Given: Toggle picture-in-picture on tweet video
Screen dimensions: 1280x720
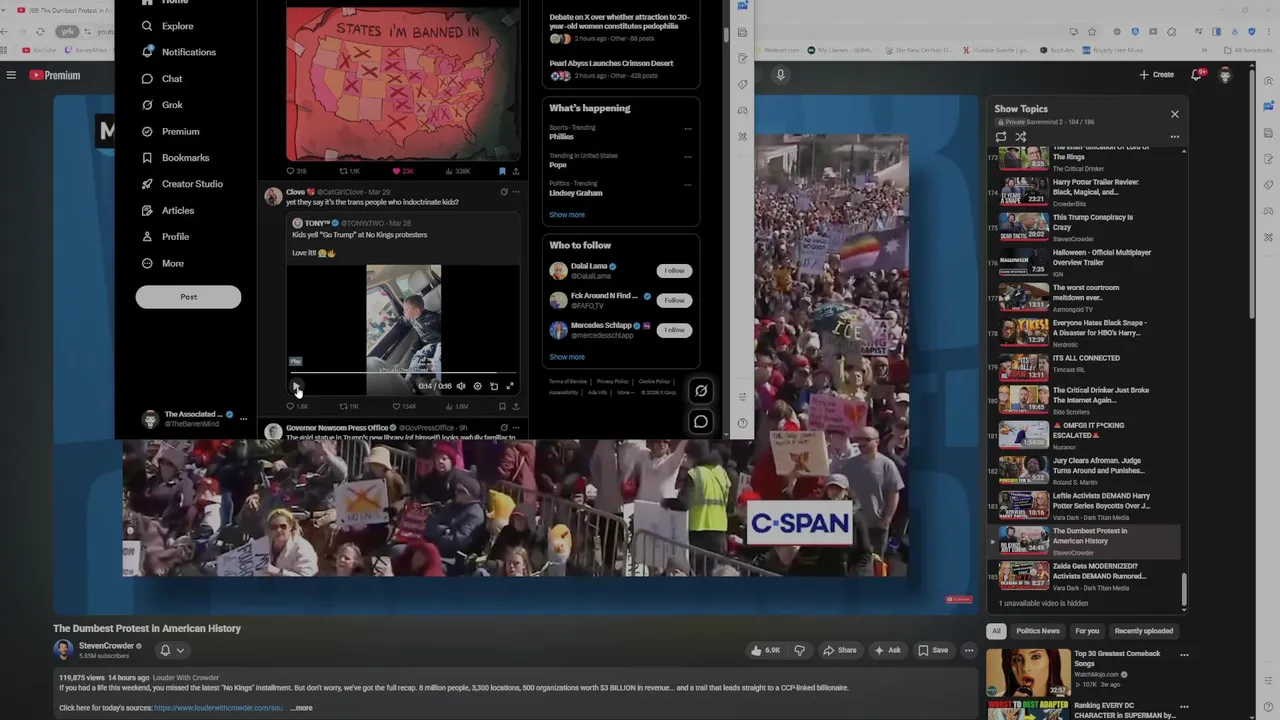Looking at the screenshot, I should click(x=493, y=386).
